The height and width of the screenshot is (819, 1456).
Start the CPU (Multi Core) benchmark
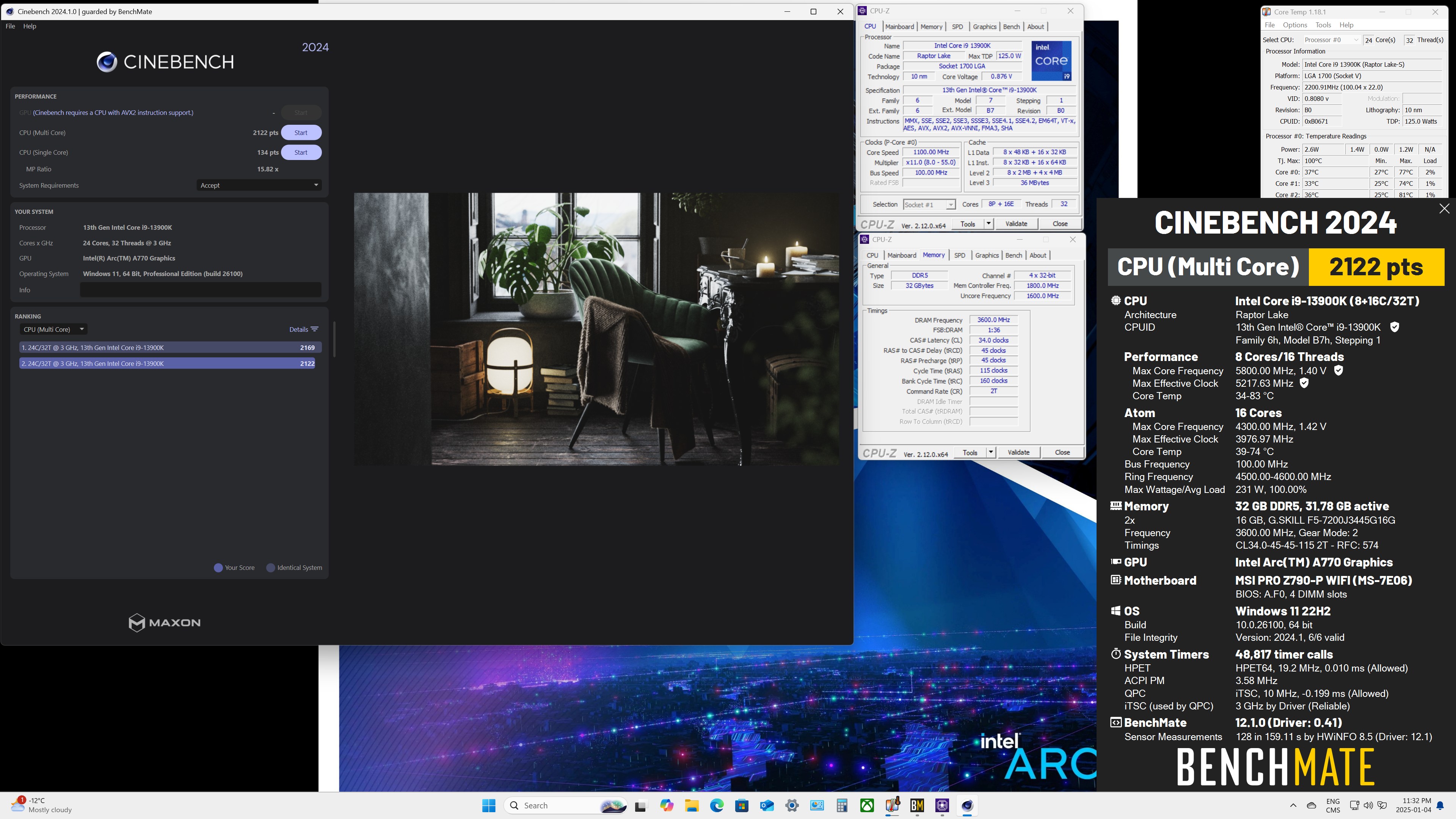pyautogui.click(x=301, y=133)
